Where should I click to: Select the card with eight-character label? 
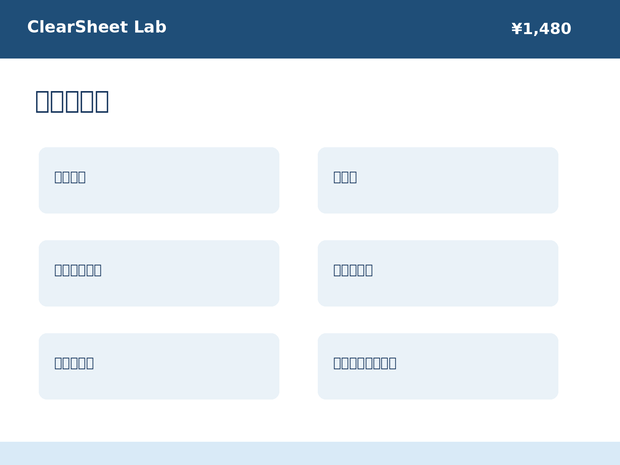tap(438, 366)
